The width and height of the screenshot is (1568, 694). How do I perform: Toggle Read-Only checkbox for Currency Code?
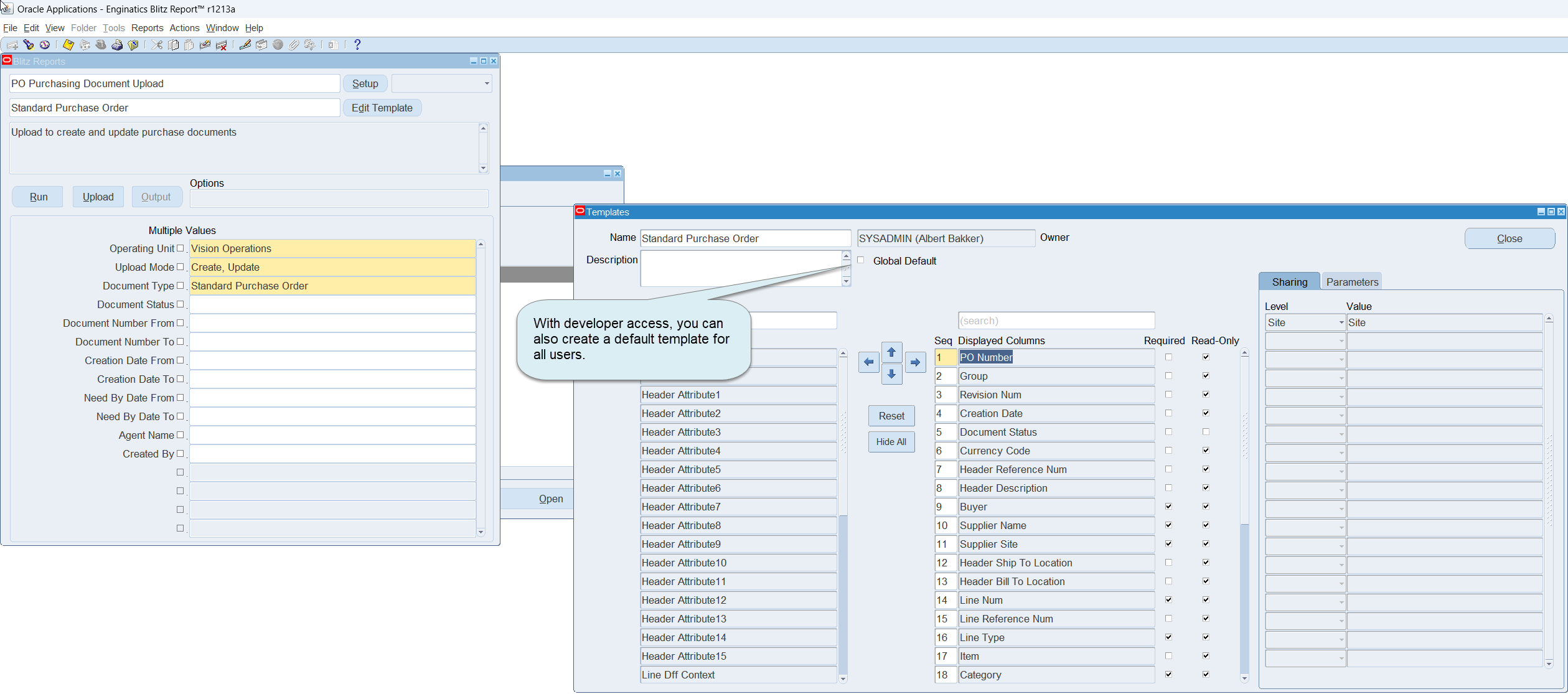click(x=1206, y=451)
